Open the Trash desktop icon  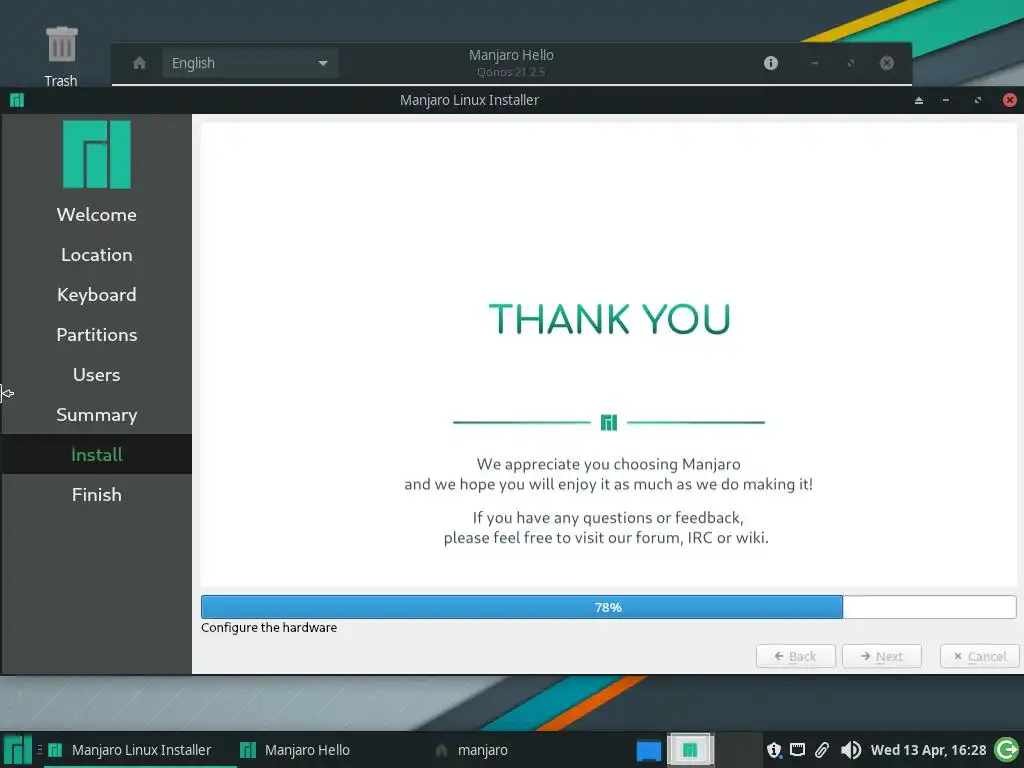pos(61,56)
